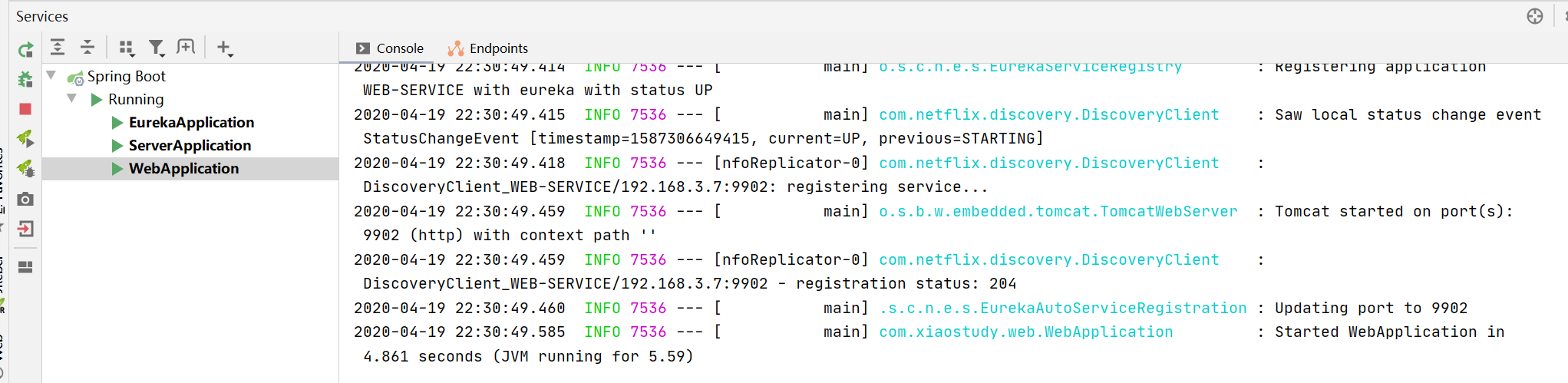Click 'o.s.b.w.embedded.tomcat.TomcatWebServer' logger name
The image size is (1568, 383).
click(1058, 211)
